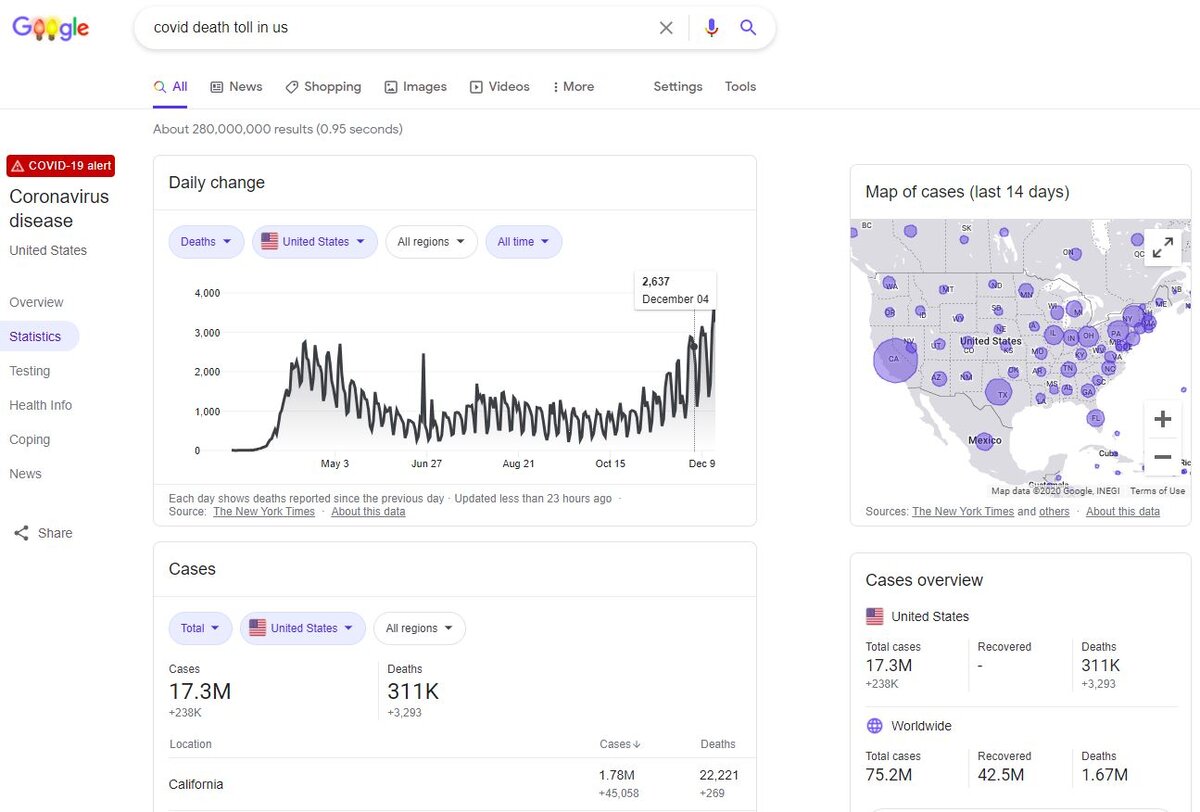This screenshot has width=1200, height=812.
Task: Click the Worldwide label in overview
Action: tap(921, 726)
